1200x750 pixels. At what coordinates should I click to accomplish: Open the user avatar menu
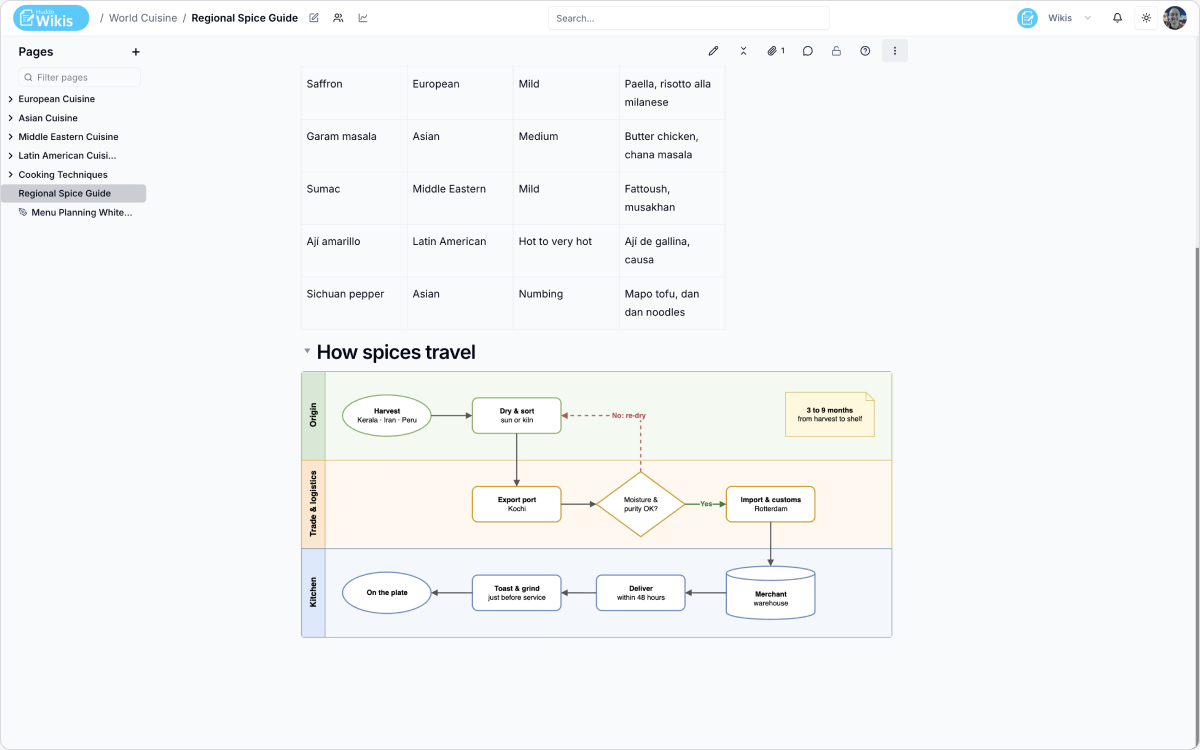(1174, 18)
